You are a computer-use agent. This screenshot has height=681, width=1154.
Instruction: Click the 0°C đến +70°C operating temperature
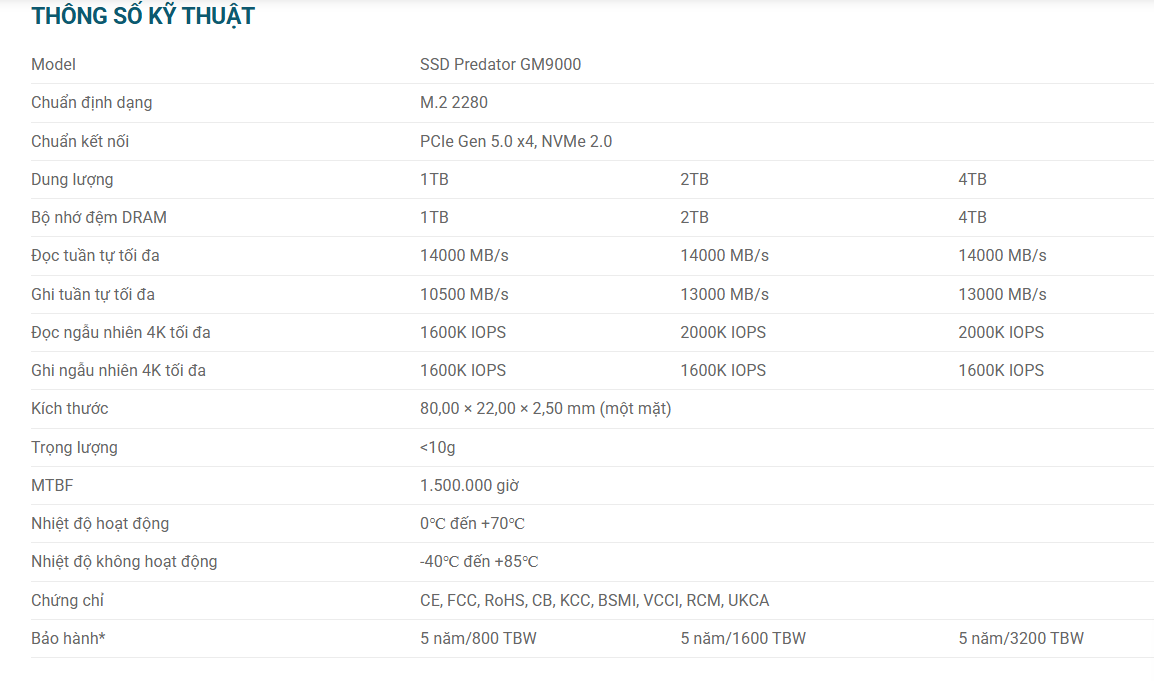[x=472, y=523]
